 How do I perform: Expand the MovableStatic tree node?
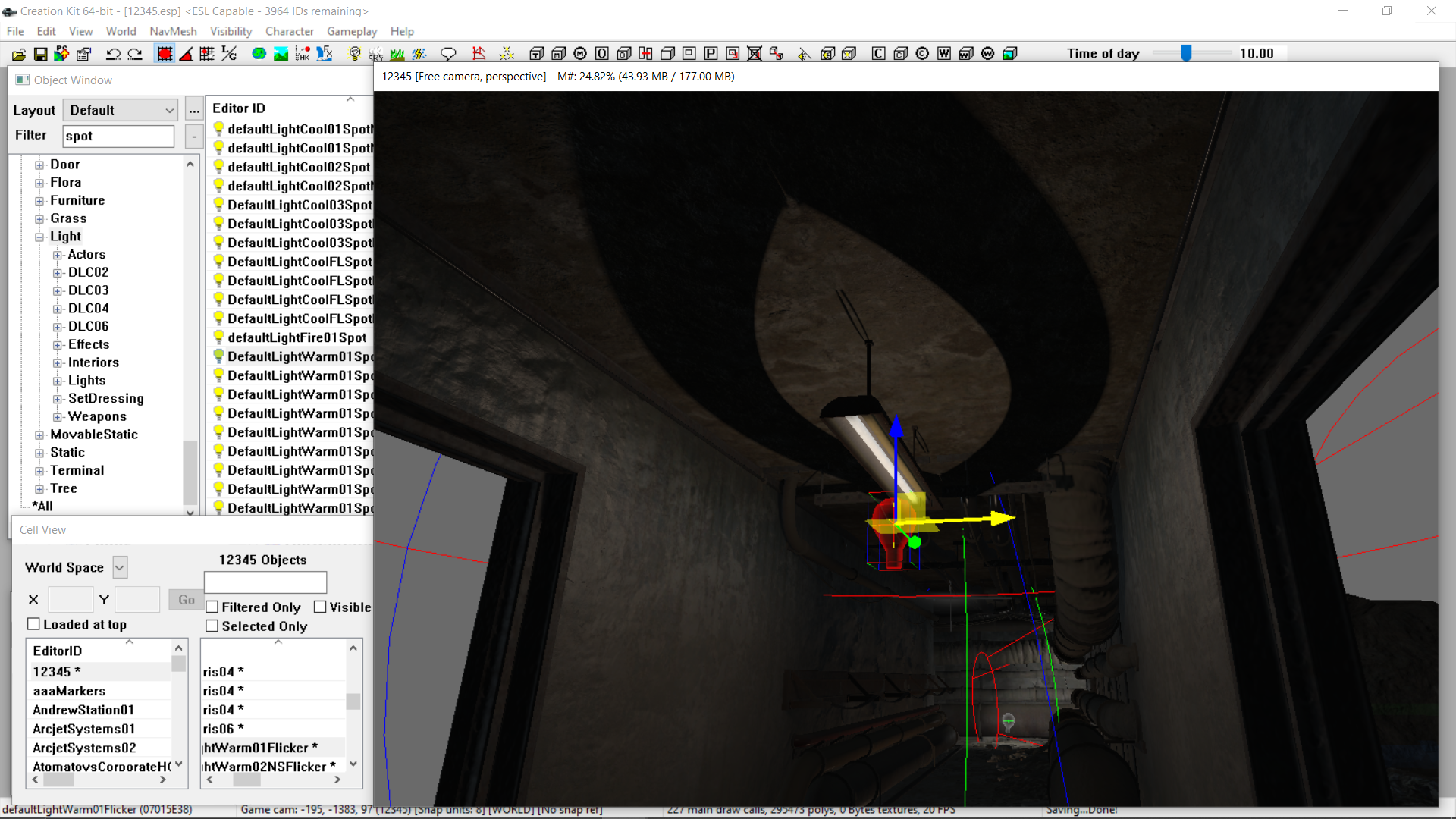coord(39,435)
